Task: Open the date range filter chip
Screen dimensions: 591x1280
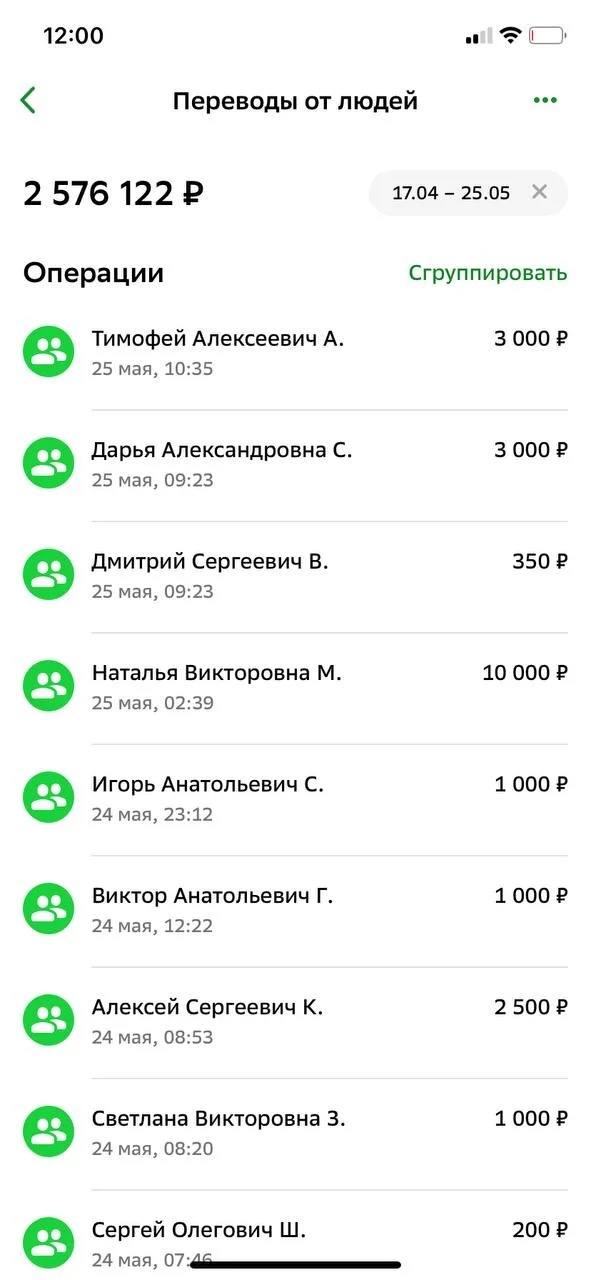Action: (x=450, y=193)
